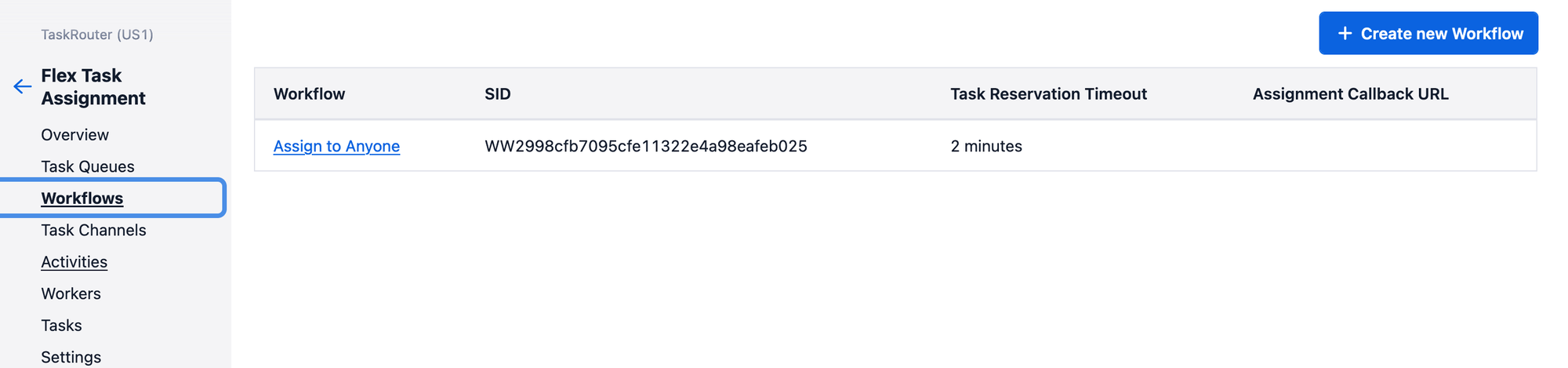
Task: Click the SID column header
Action: tap(497, 94)
